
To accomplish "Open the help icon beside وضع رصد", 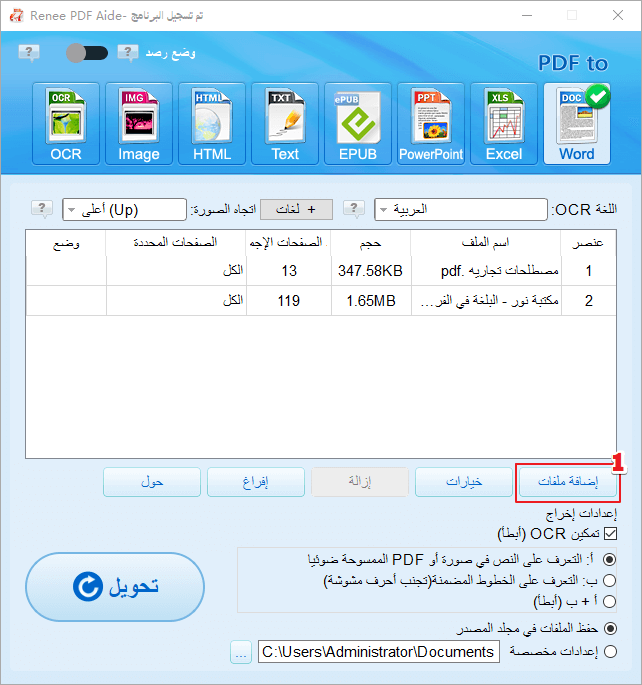I will point(128,53).
